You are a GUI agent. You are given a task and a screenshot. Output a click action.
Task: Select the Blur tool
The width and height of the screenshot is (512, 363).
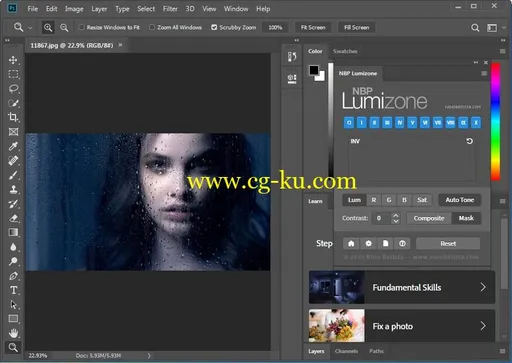(13, 247)
